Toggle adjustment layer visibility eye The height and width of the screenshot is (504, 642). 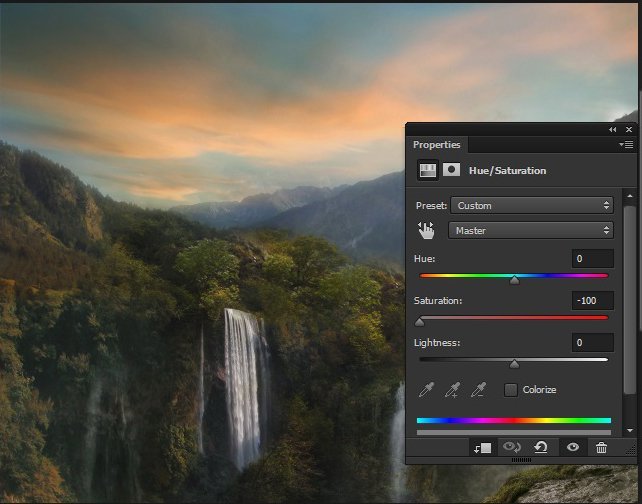571,448
